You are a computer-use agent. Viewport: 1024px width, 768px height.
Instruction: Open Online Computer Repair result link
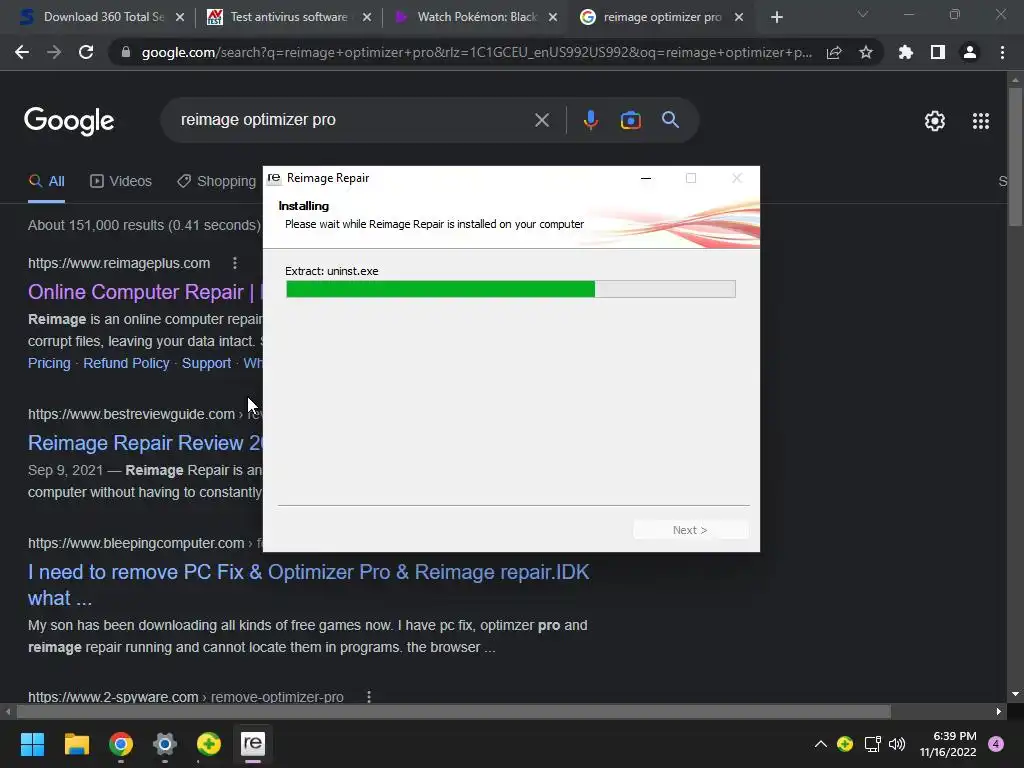click(x=145, y=292)
